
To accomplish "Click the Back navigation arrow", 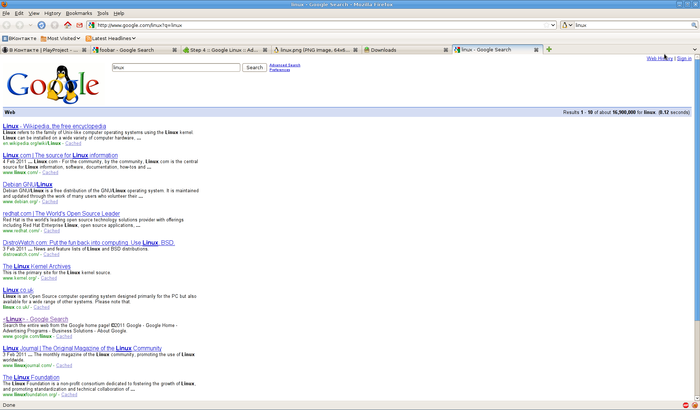I will tap(7, 25).
